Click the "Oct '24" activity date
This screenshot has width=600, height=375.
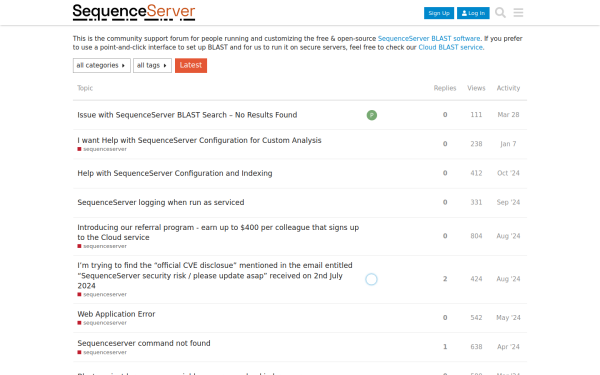point(509,173)
